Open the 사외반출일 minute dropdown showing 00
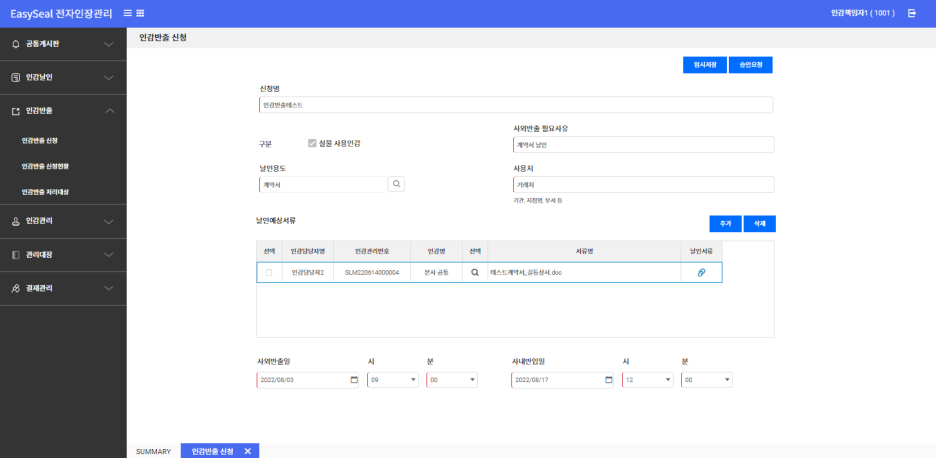Image resolution: width=936 pixels, height=458 pixels. 452,380
